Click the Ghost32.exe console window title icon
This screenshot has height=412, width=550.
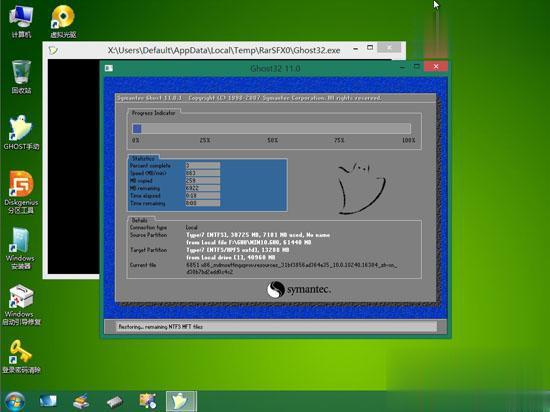[53, 50]
